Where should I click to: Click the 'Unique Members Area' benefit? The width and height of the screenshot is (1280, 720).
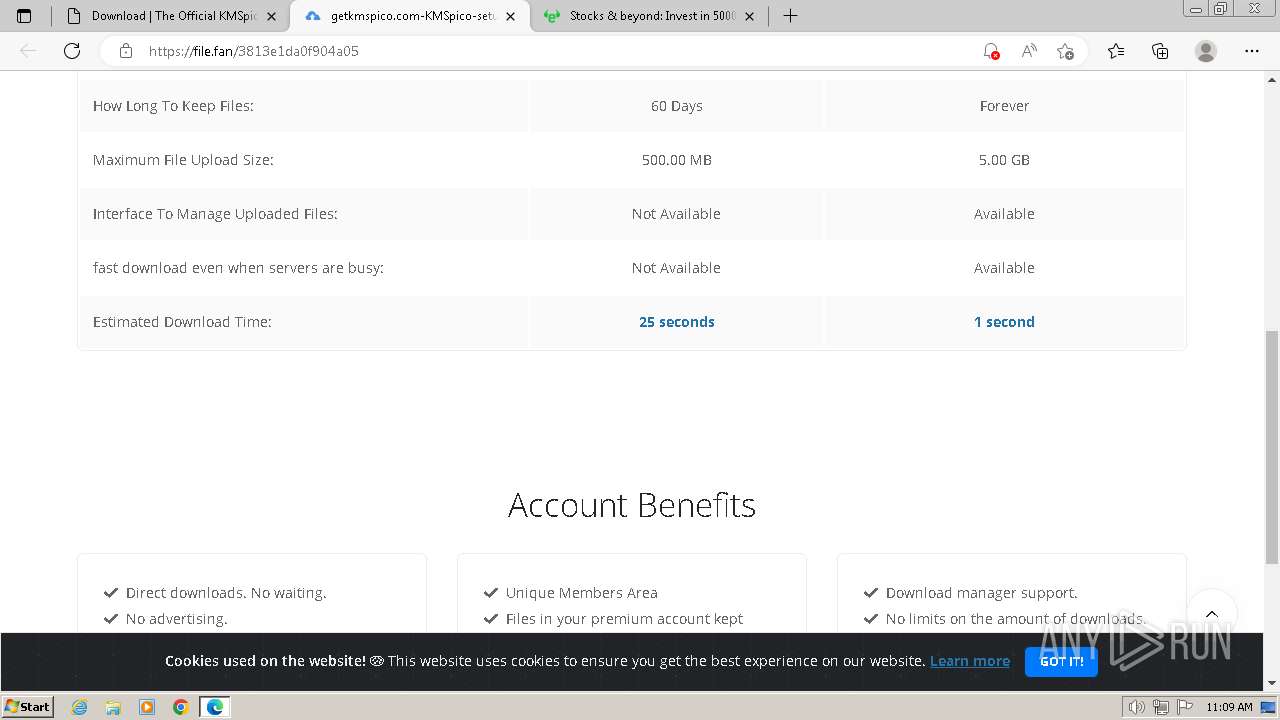click(x=581, y=593)
